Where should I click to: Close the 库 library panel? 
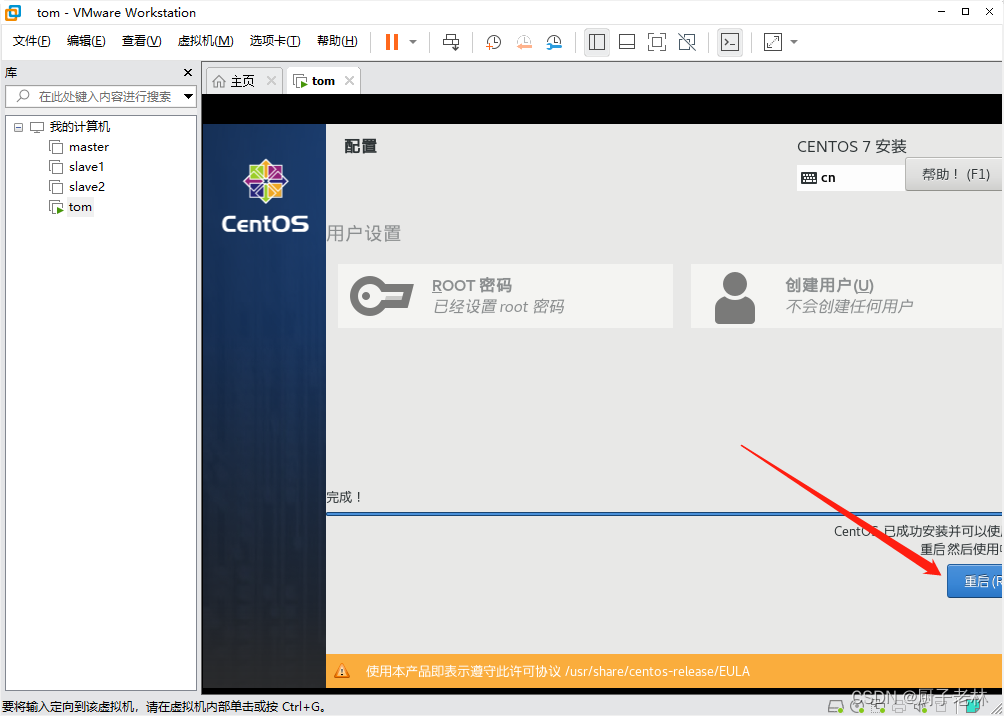coord(188,72)
